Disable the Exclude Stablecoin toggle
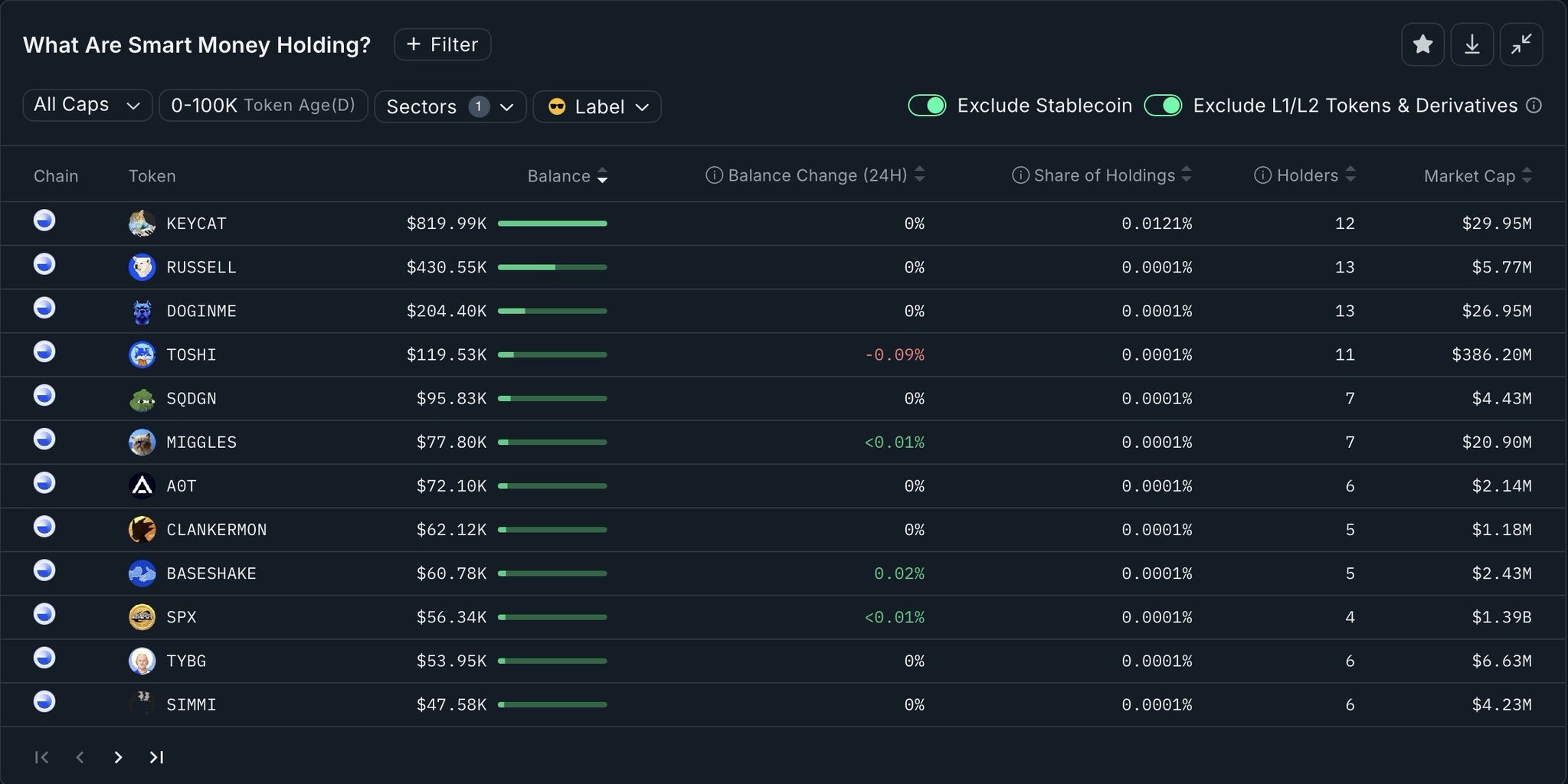 coord(927,106)
